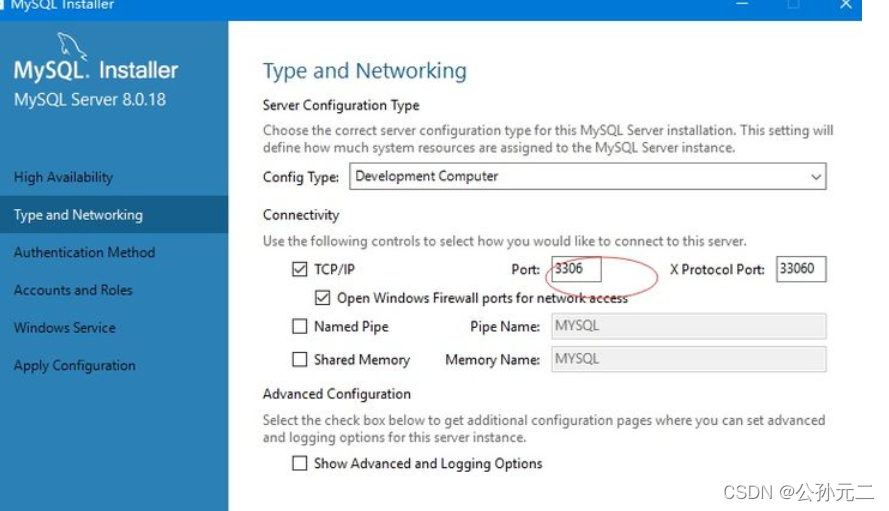
Task: Open the Config Type dropdown
Action: [587, 176]
